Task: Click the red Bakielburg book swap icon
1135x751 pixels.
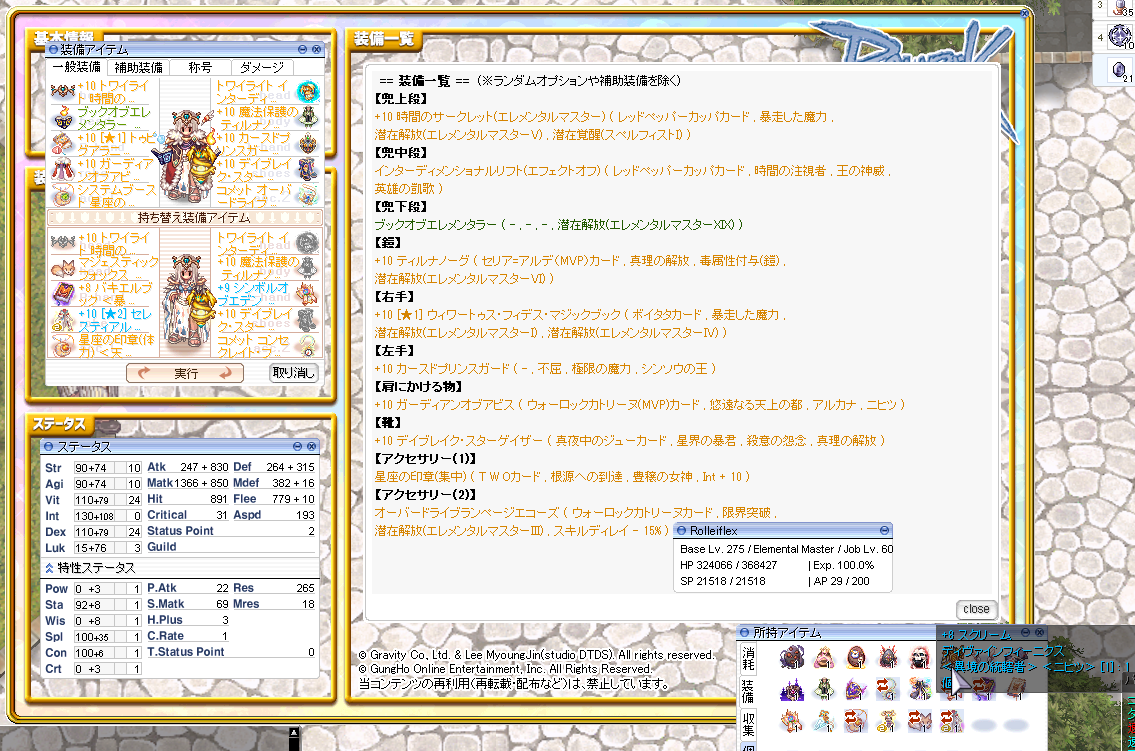Action: 63,294
